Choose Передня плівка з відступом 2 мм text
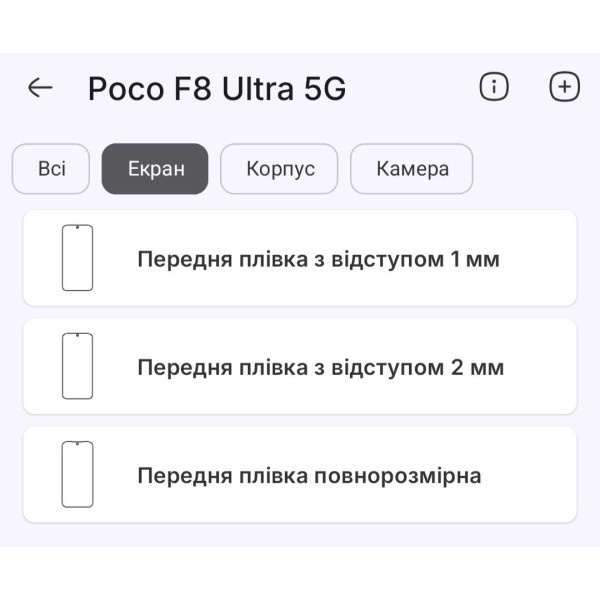 click(320, 367)
